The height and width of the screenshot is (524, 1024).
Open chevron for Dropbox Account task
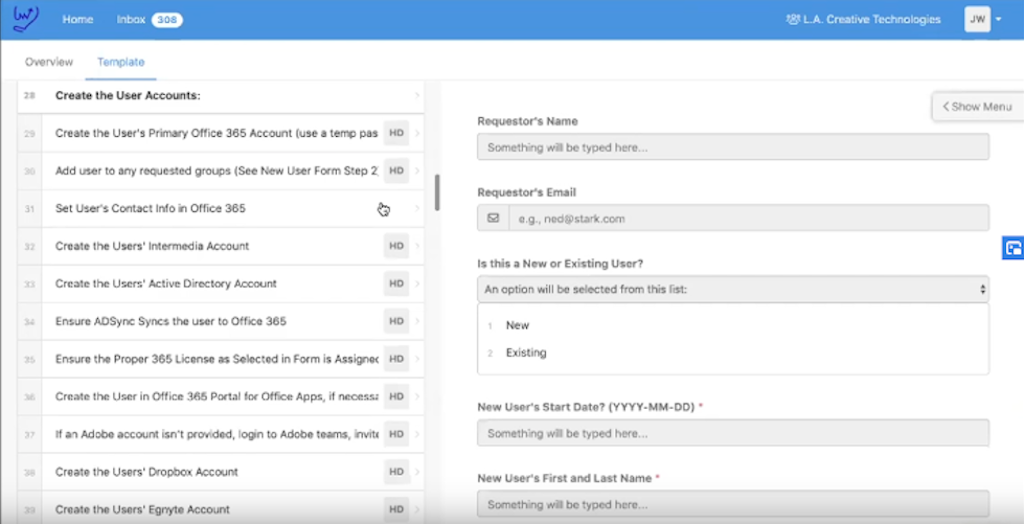point(417,472)
